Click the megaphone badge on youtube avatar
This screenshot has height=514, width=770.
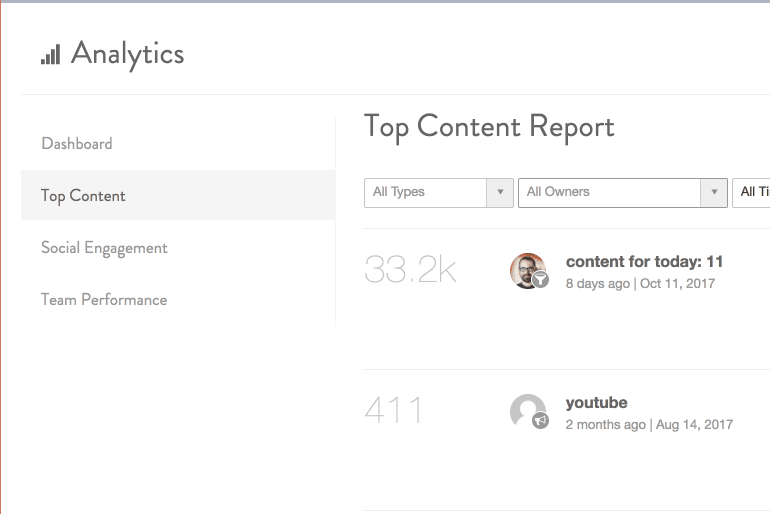540,421
